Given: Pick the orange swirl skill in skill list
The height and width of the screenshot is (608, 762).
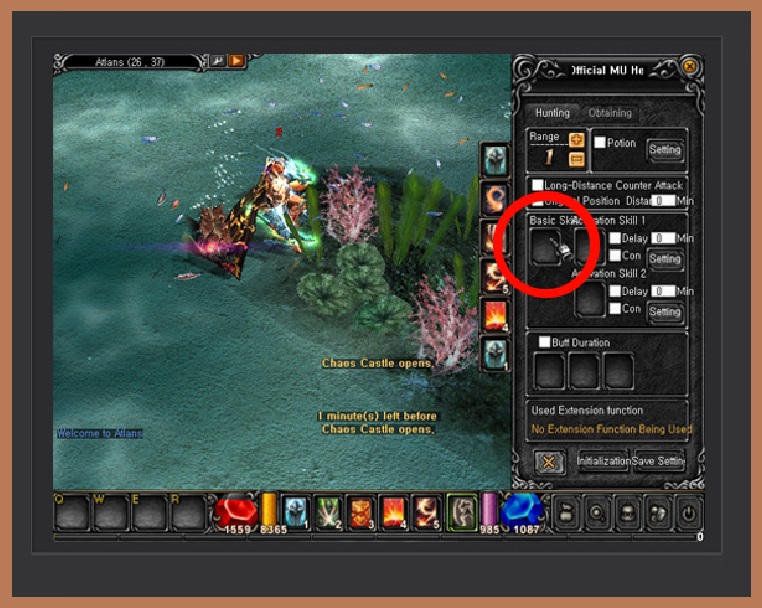Looking at the screenshot, I should [495, 199].
